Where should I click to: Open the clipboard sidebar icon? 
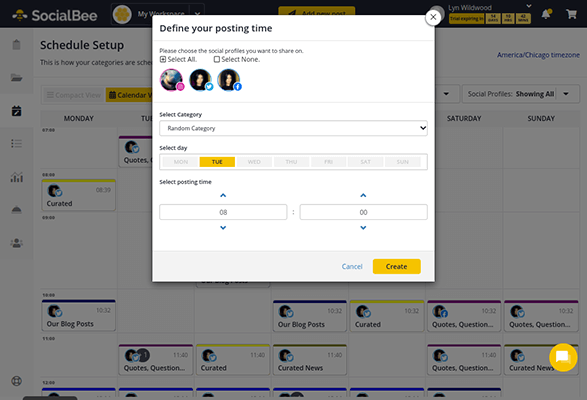(16, 45)
